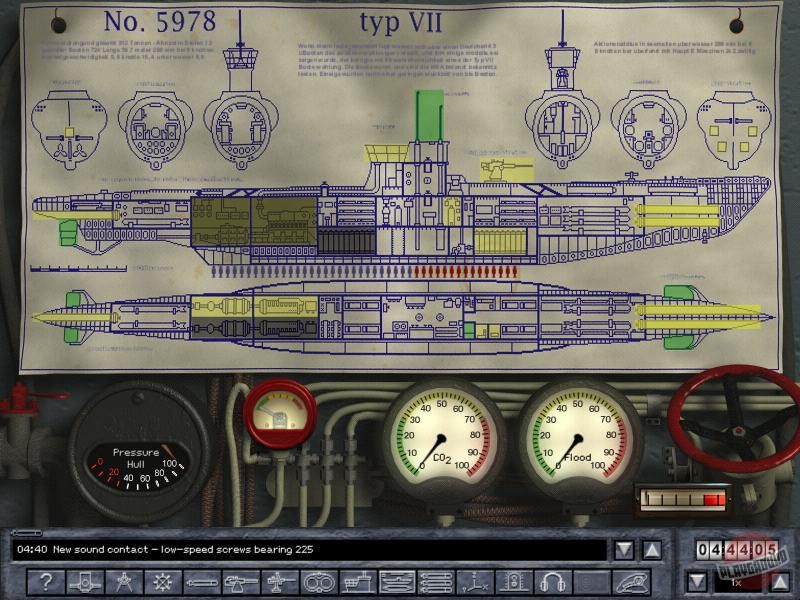The image size is (800, 600).
Task: Select green periscope on side-view blueprint
Action: coord(429,118)
